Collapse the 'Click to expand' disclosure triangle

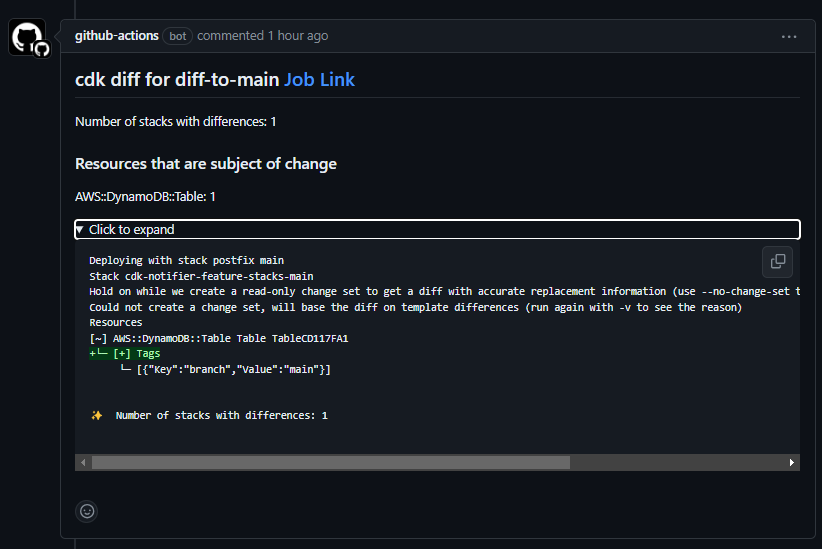point(80,230)
